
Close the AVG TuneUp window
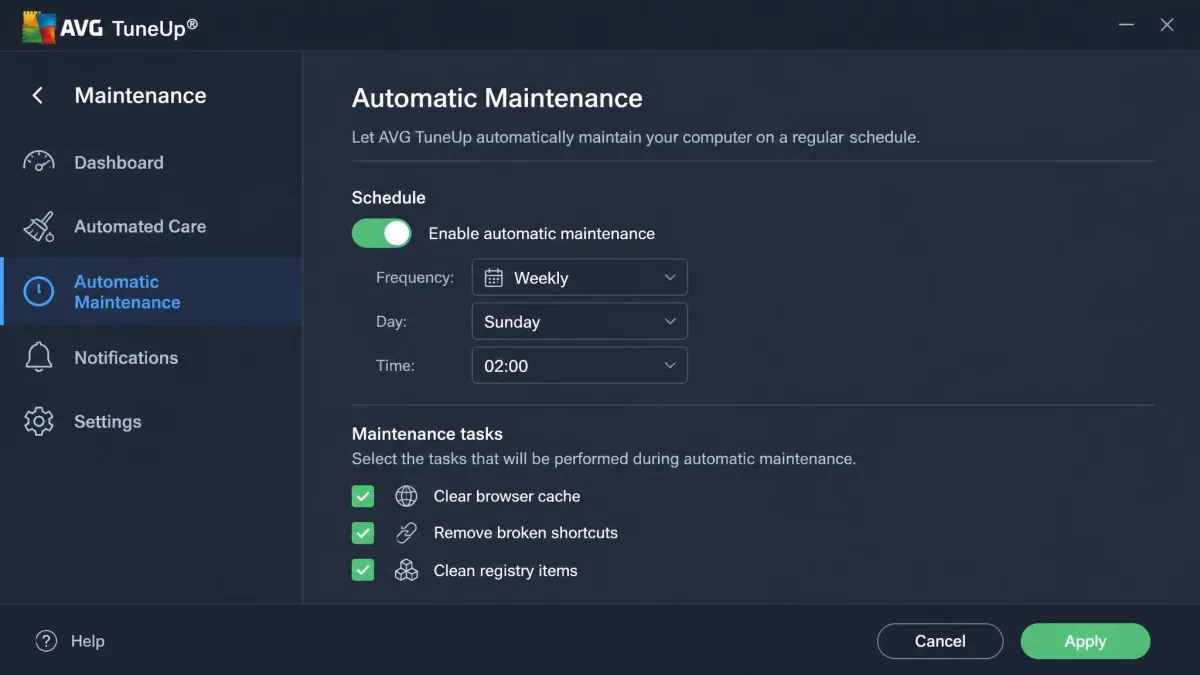[1167, 25]
